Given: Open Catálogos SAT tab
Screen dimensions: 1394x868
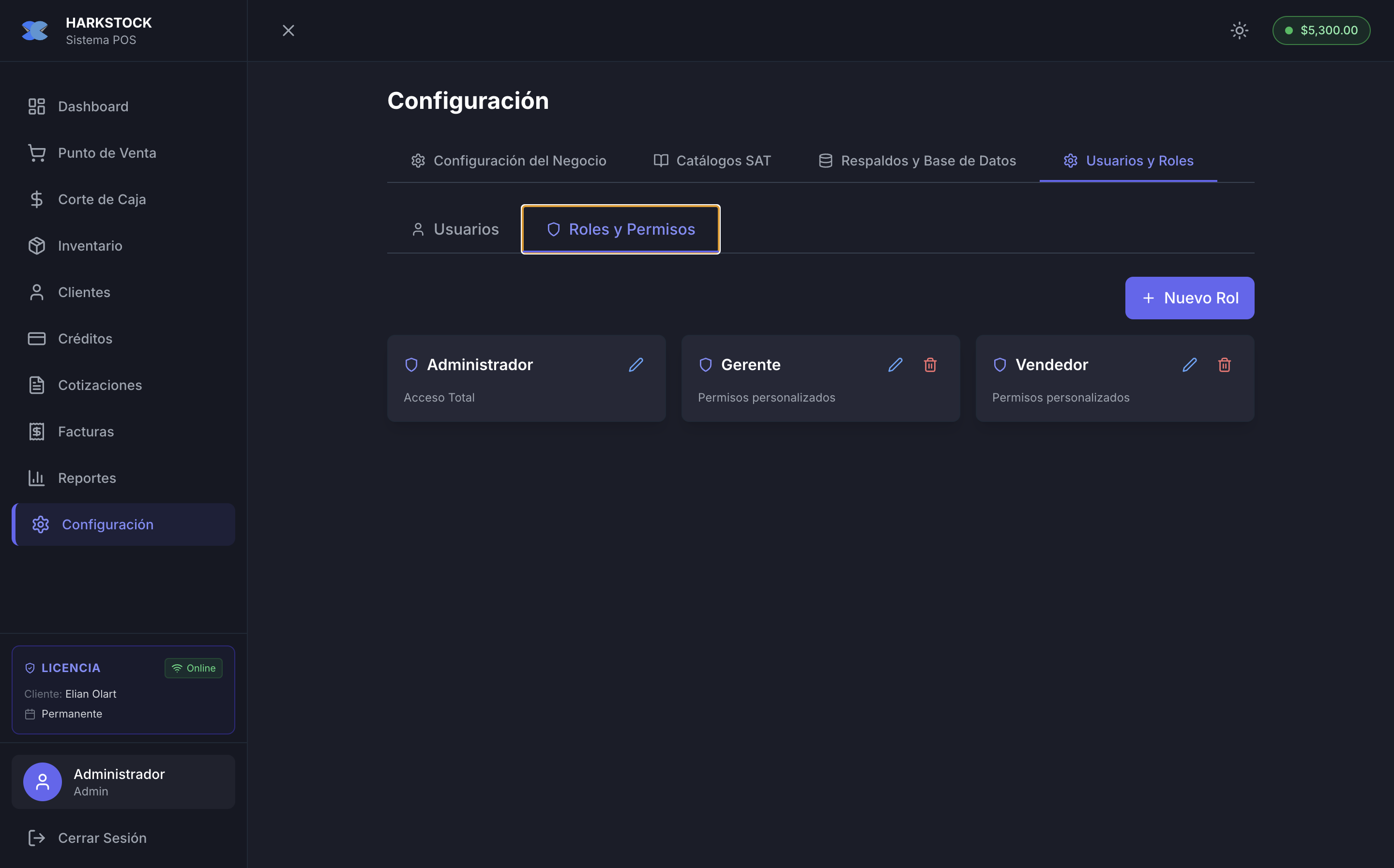Looking at the screenshot, I should click(712, 161).
